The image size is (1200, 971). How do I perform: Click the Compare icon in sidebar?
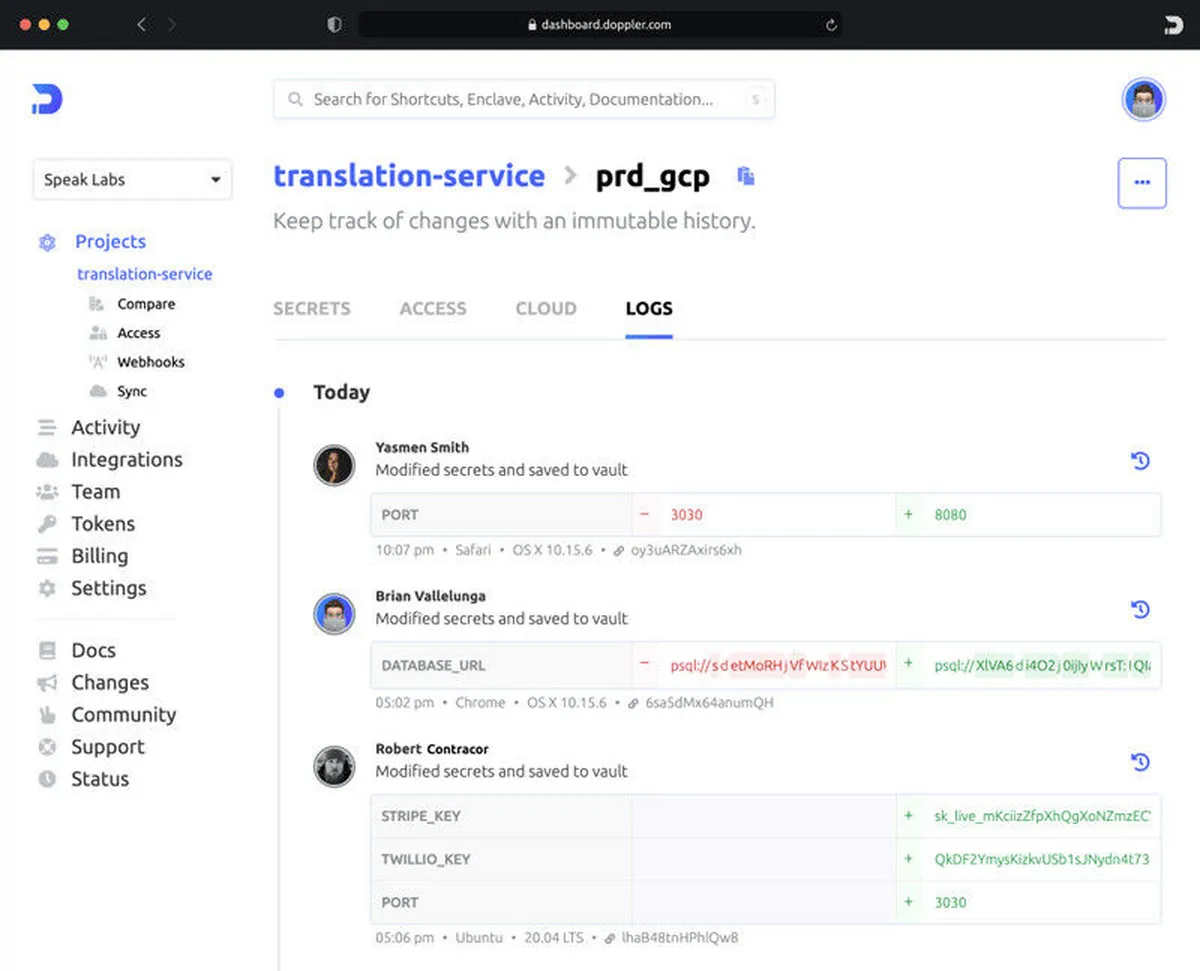tap(97, 304)
